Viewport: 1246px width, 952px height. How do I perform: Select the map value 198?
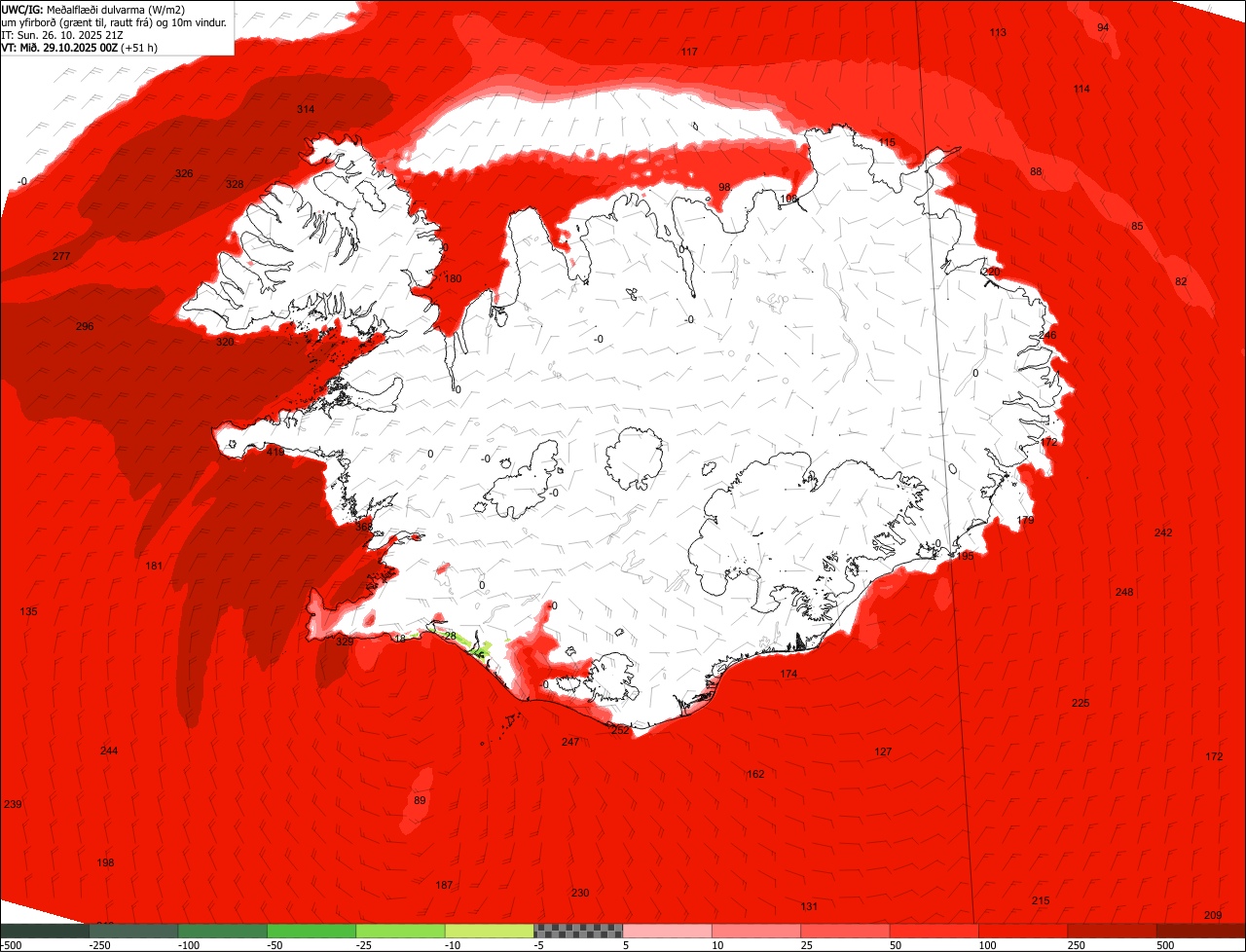coord(105,862)
